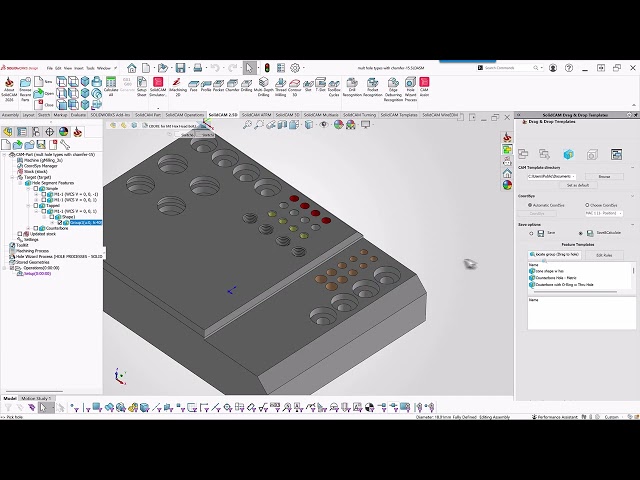Run Pocket Recognition
This screenshot has height=480, width=640.
pyautogui.click(x=372, y=87)
